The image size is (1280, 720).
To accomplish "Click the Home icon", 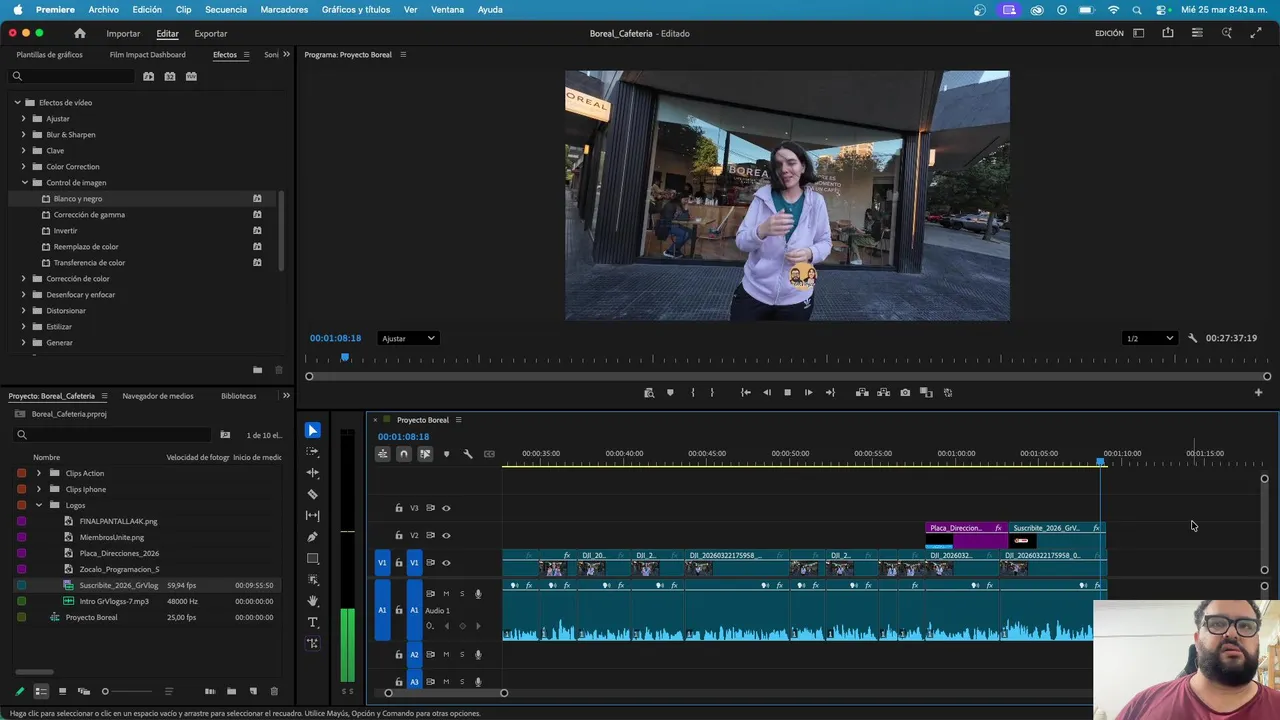I will tap(80, 33).
